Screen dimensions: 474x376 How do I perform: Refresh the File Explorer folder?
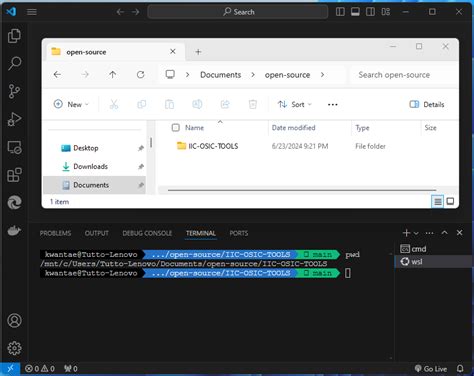140,74
